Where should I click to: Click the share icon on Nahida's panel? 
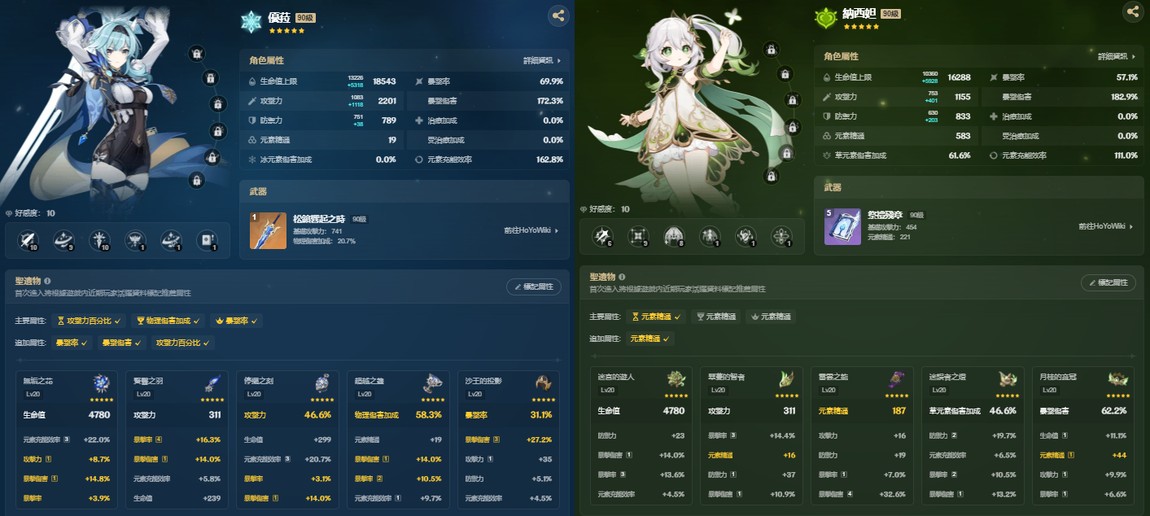1133,10
